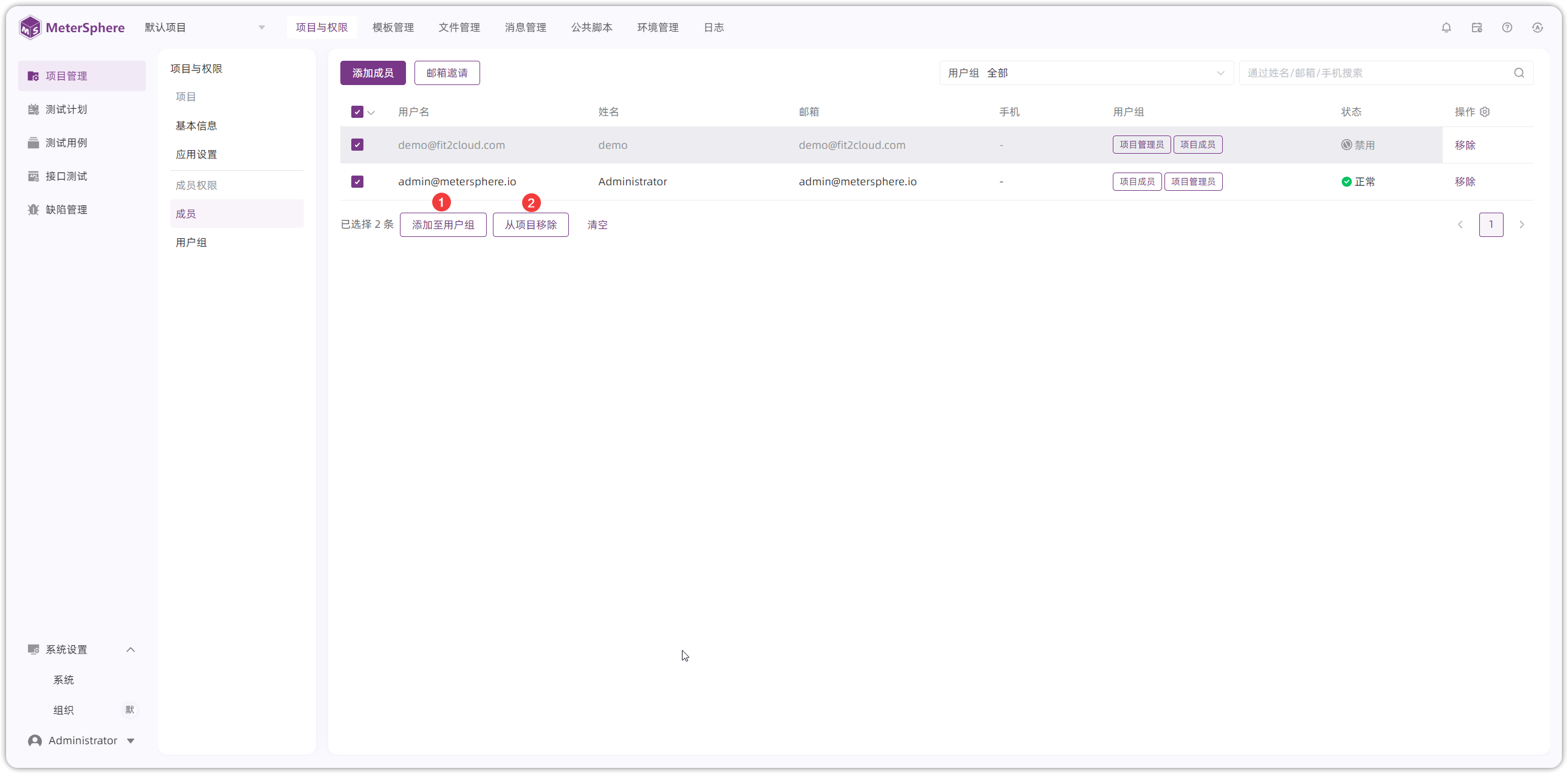Click the MeterSphere logo
This screenshot has height=774, width=1568.
click(x=72, y=27)
